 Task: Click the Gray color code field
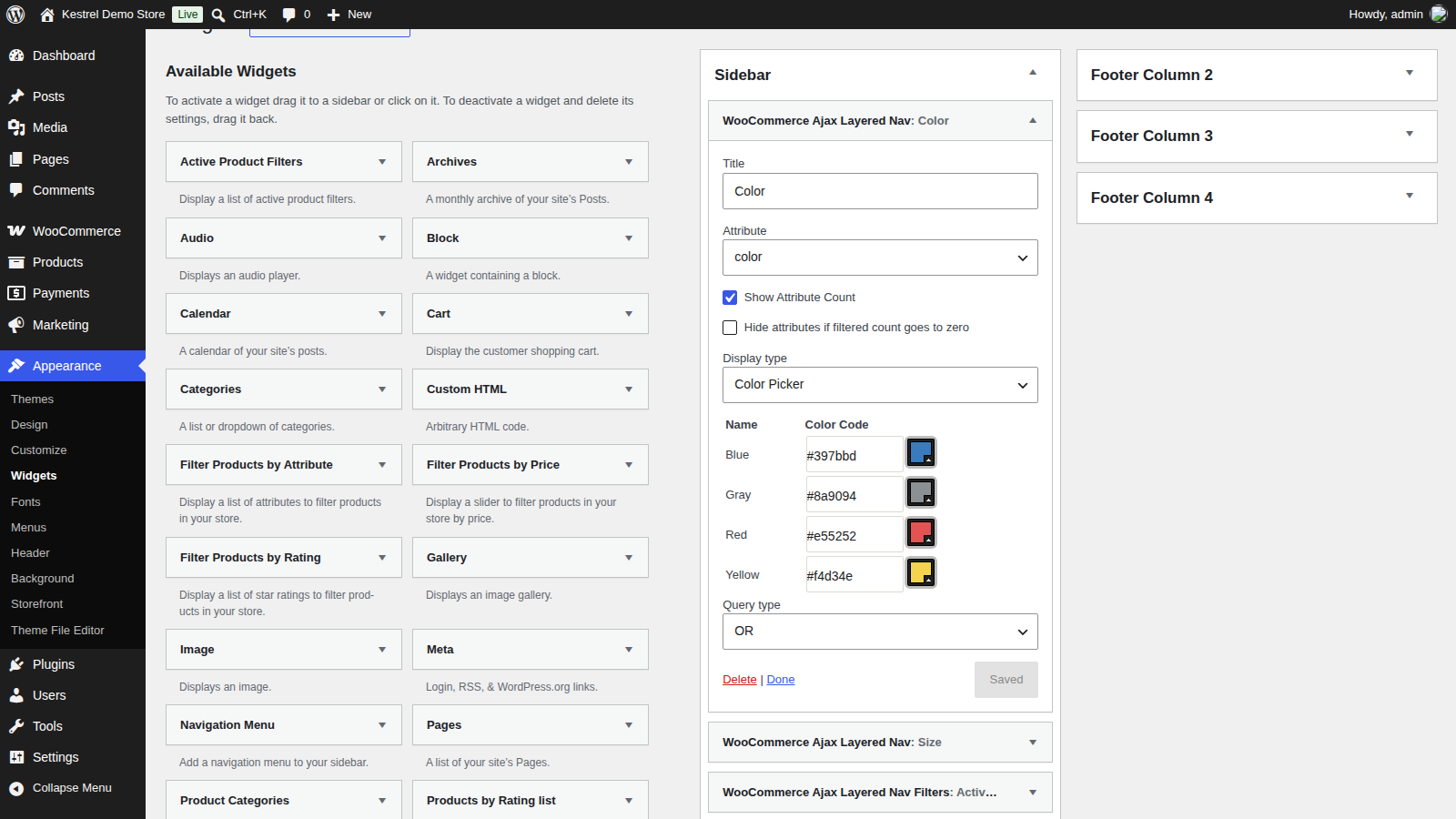(854, 496)
